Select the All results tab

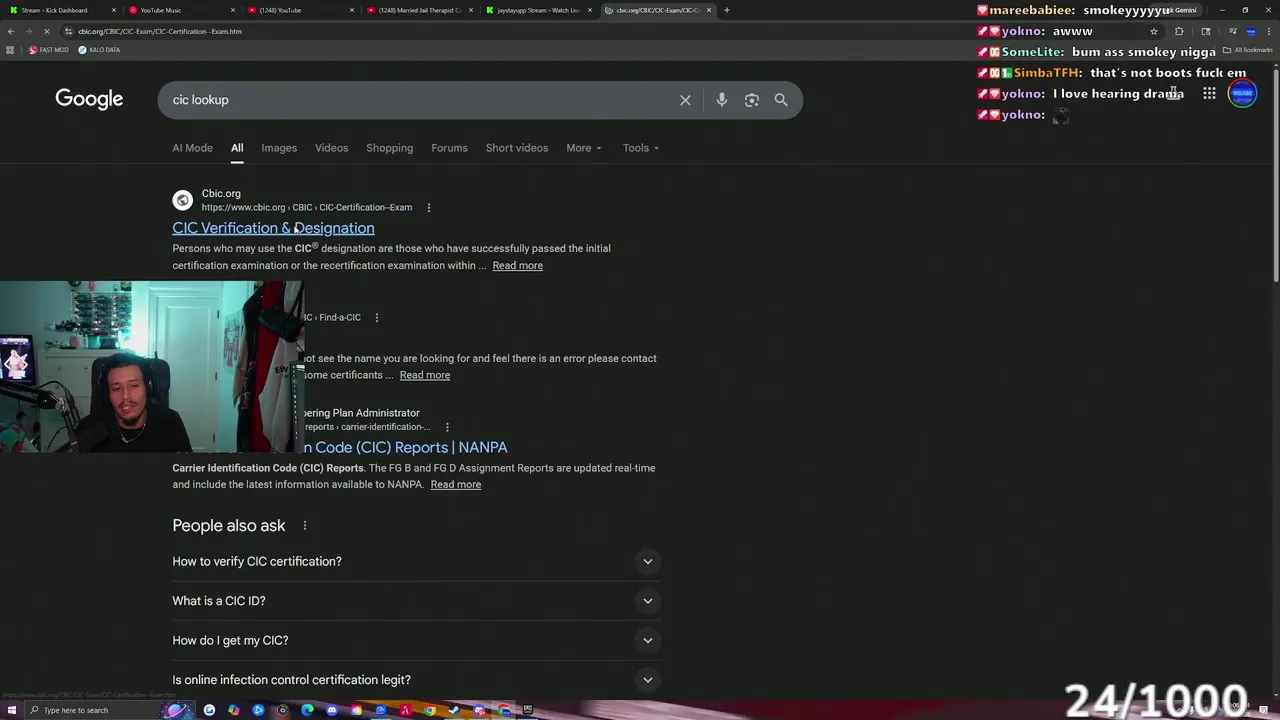tap(237, 148)
